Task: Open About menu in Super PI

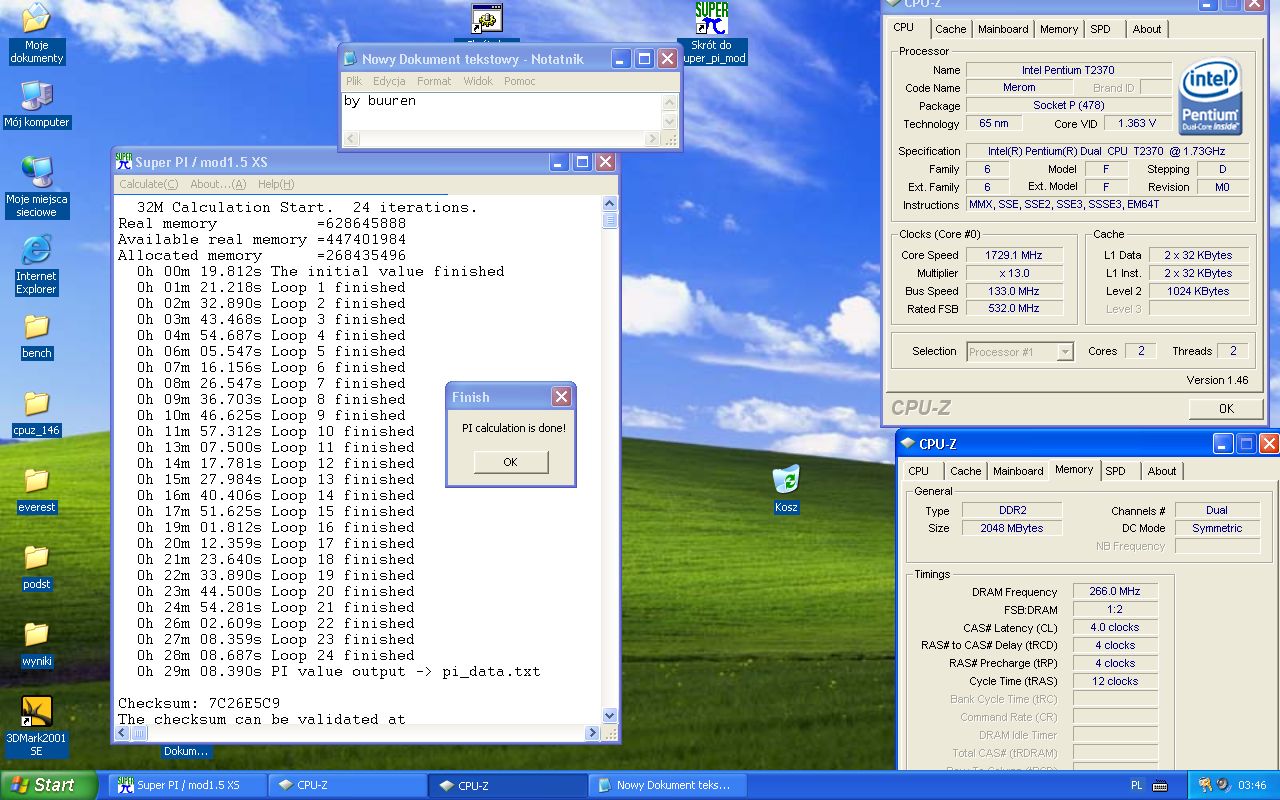Action: click(x=218, y=184)
